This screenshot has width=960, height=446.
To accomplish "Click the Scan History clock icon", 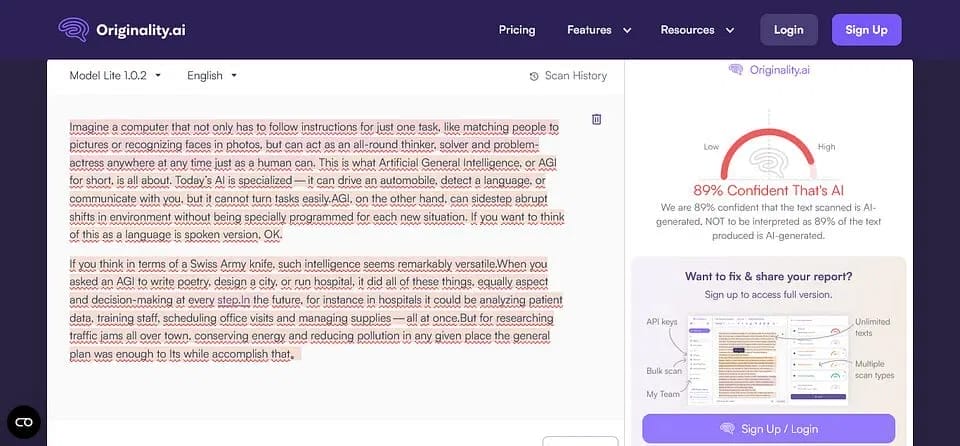I will tap(534, 76).
